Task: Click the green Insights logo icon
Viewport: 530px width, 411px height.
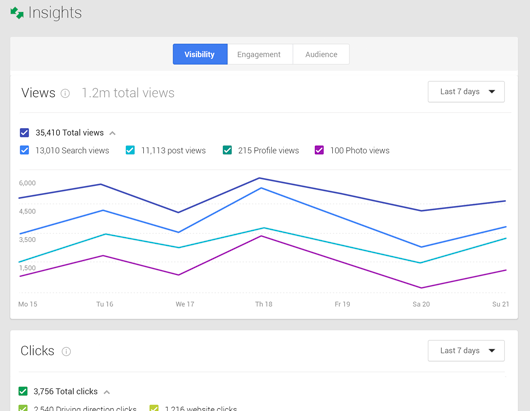Action: coord(17,13)
